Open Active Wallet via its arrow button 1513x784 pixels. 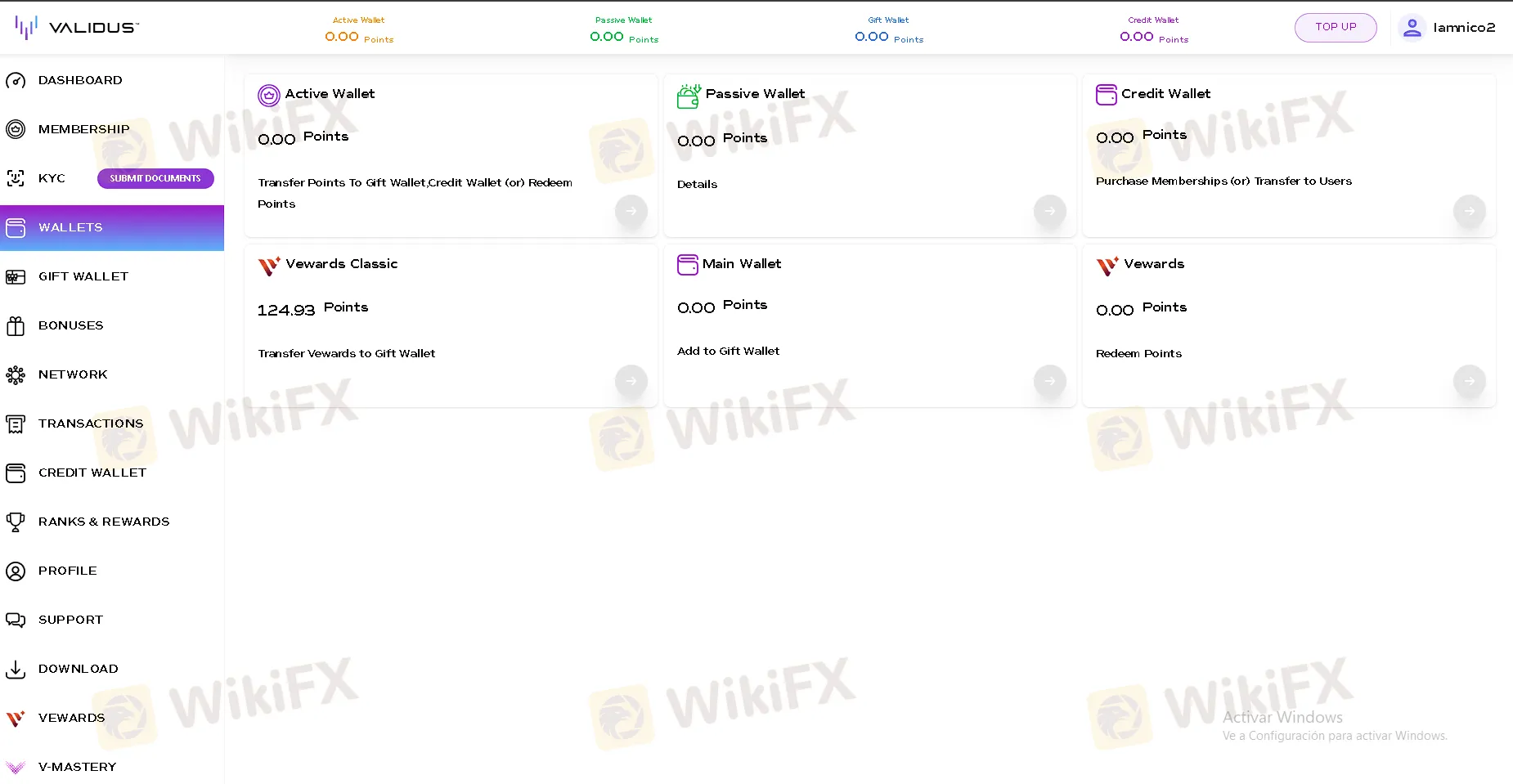pyautogui.click(x=631, y=211)
